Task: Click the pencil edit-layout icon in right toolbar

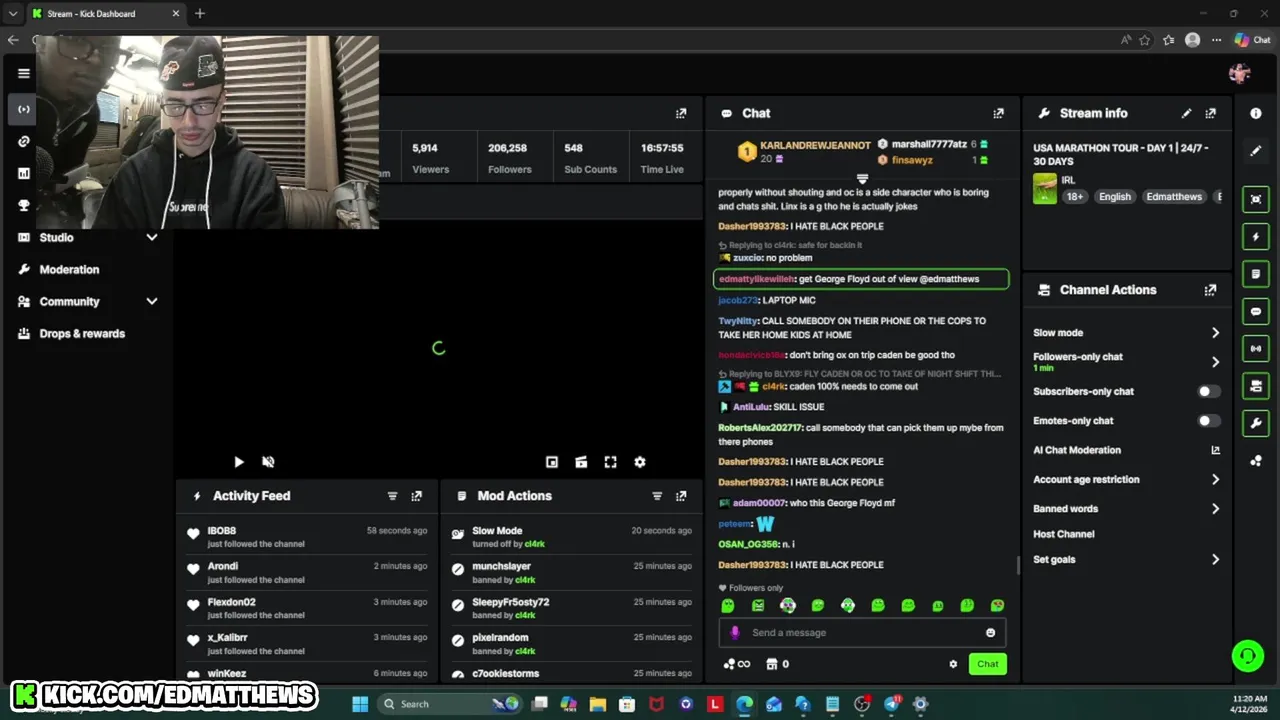Action: (1256, 151)
